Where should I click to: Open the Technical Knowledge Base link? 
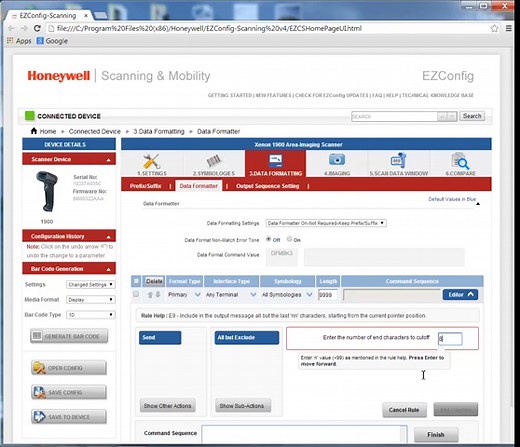click(x=438, y=95)
